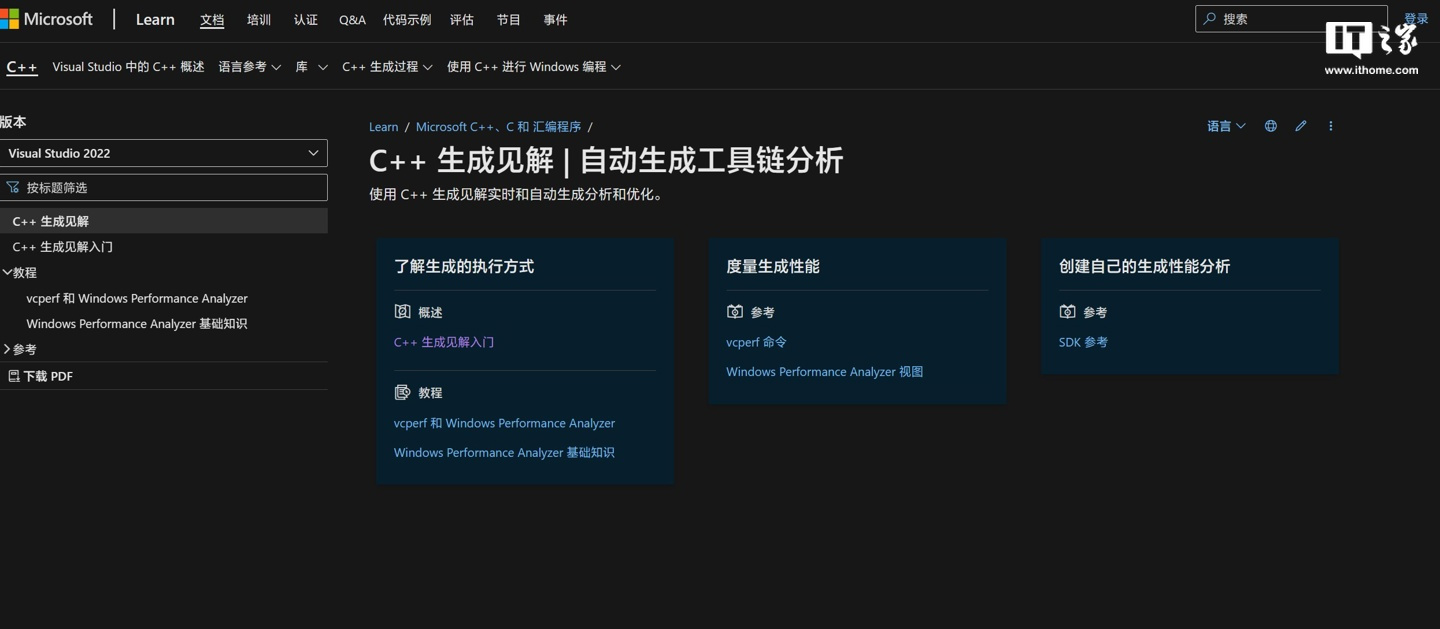Expand the 语言参考 dropdown menu
The image size is (1440, 629).
coord(249,67)
